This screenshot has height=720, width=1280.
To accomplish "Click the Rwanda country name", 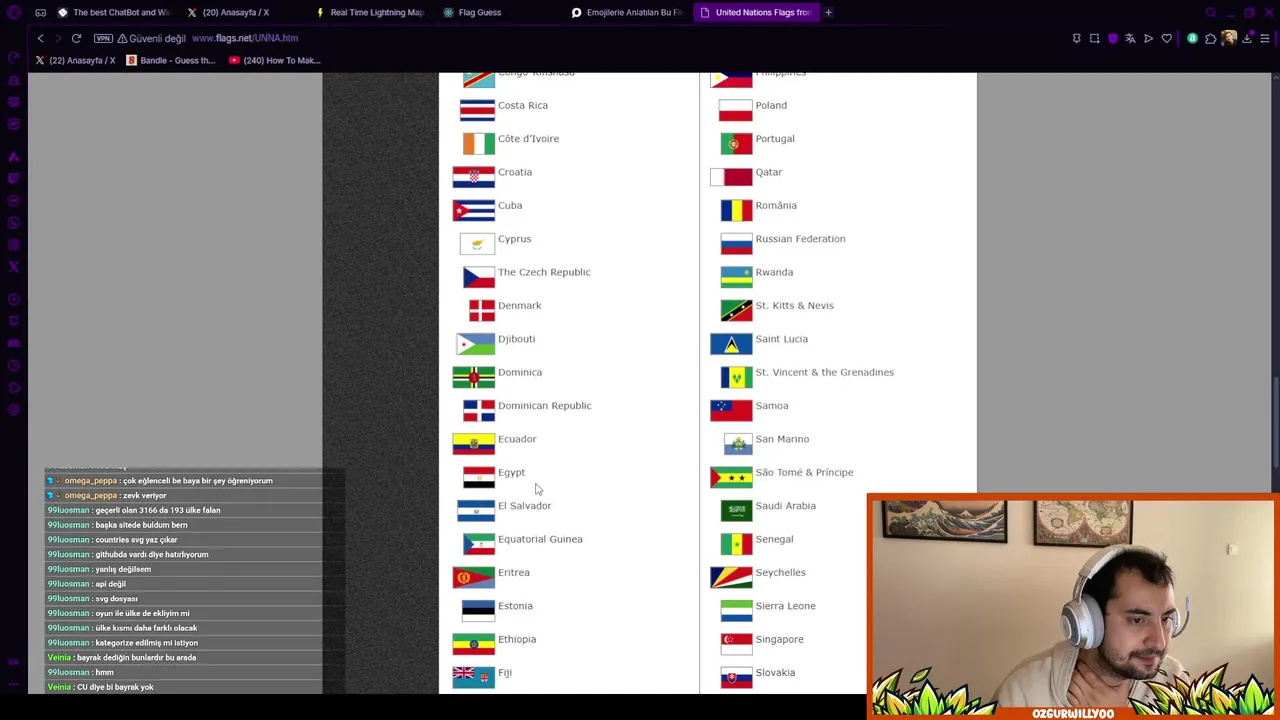I will point(774,272).
